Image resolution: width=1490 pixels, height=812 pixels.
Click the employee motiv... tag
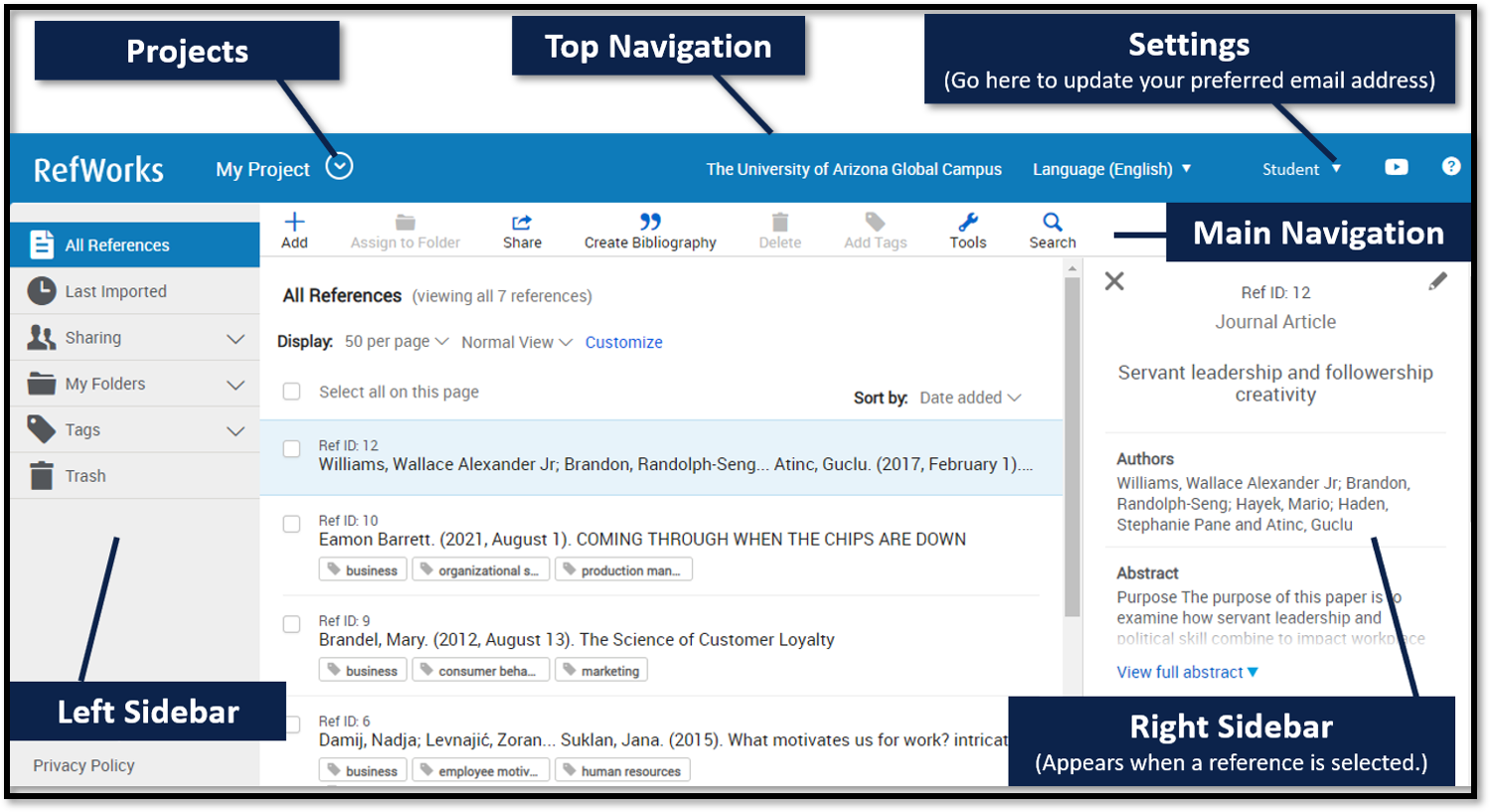click(x=480, y=771)
